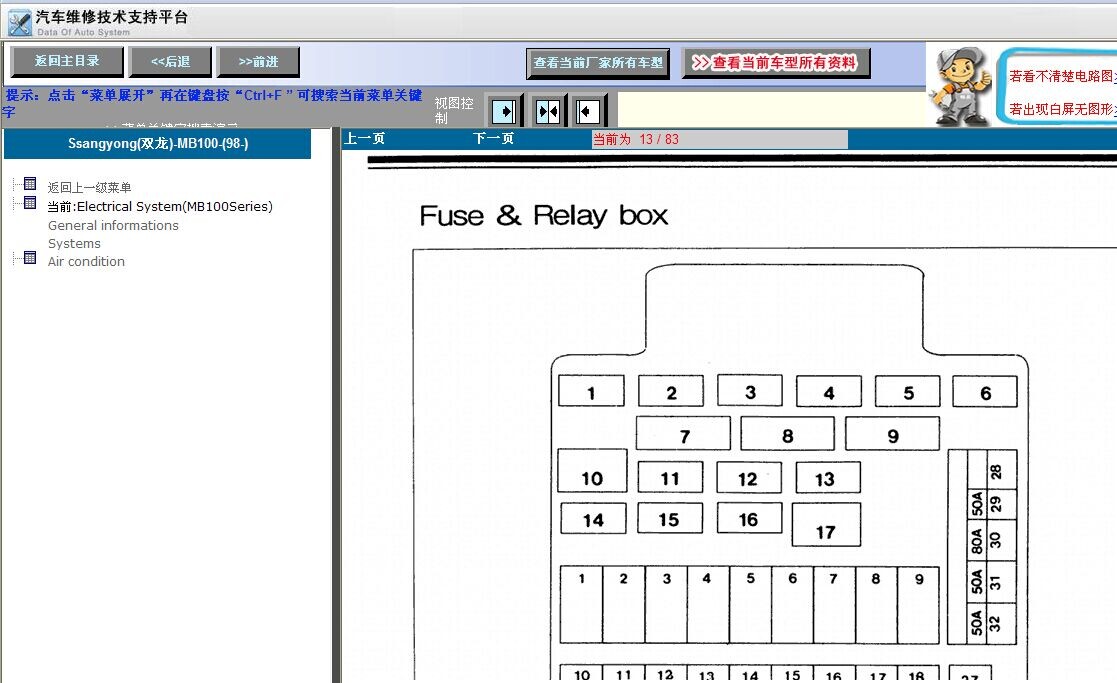
Task: Select the Ssangyong(双龙)-MB100-(98-) header
Action: 157,143
